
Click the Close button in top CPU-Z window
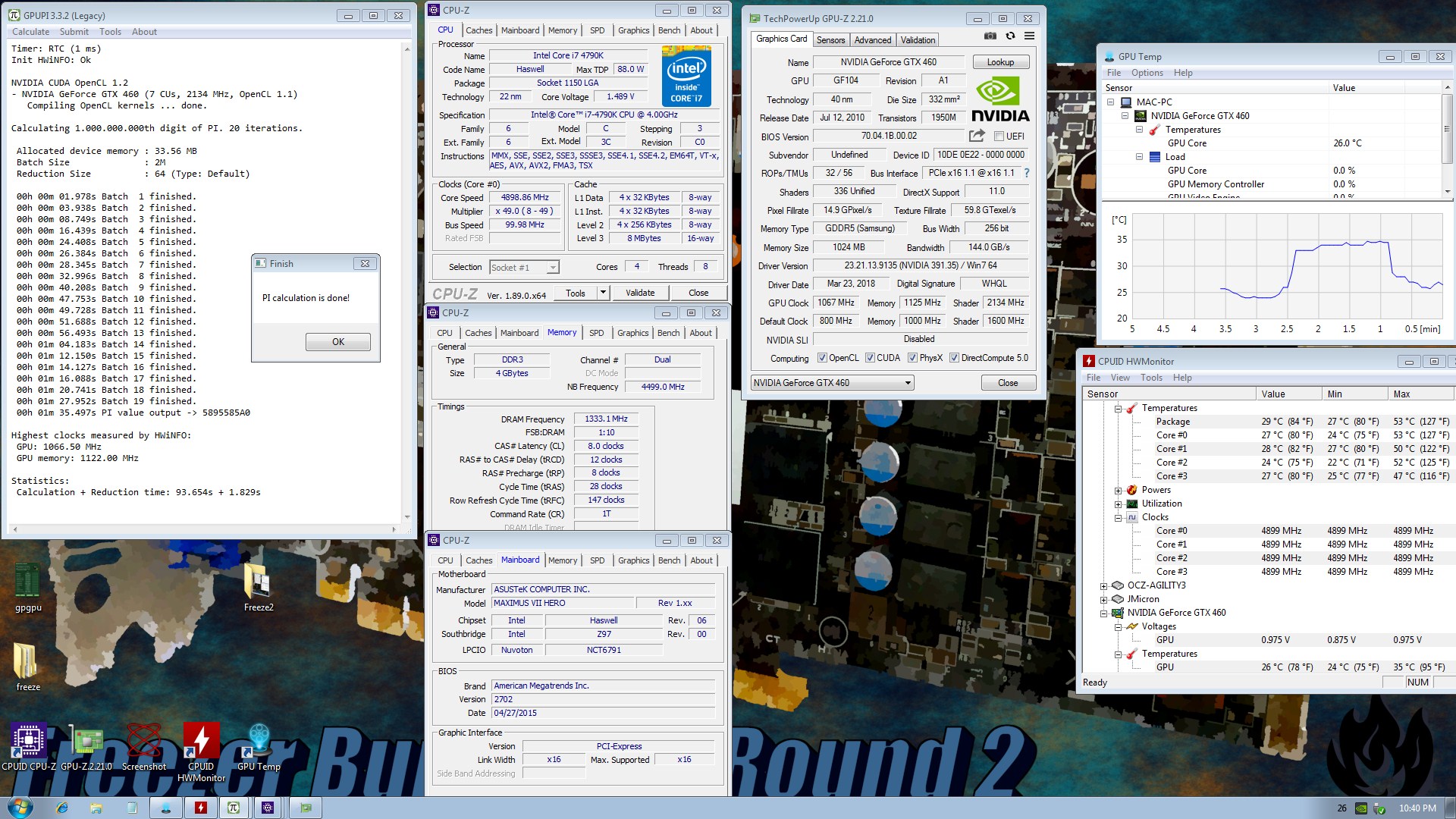pos(698,293)
